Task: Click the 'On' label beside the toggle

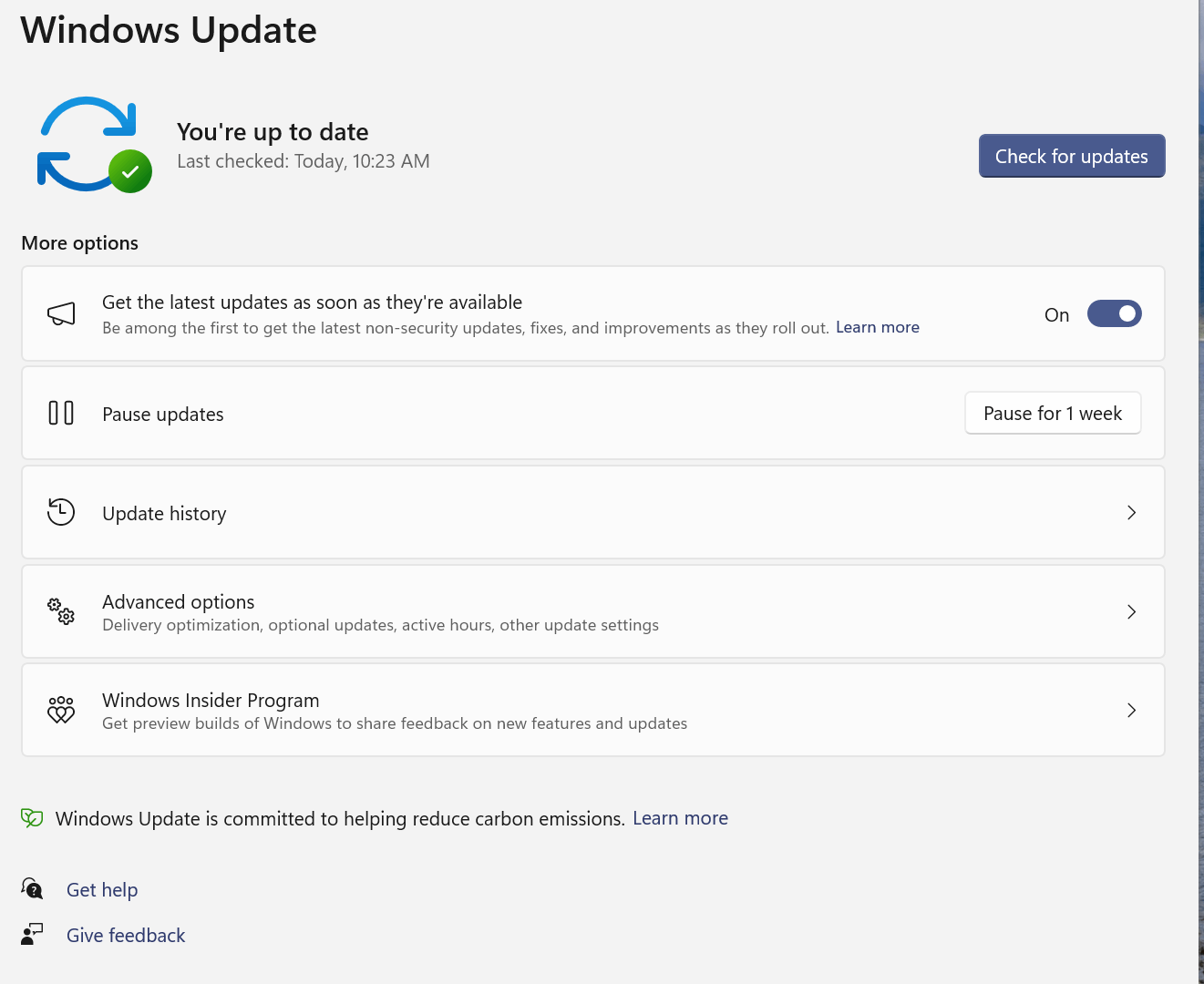Action: coord(1057,315)
